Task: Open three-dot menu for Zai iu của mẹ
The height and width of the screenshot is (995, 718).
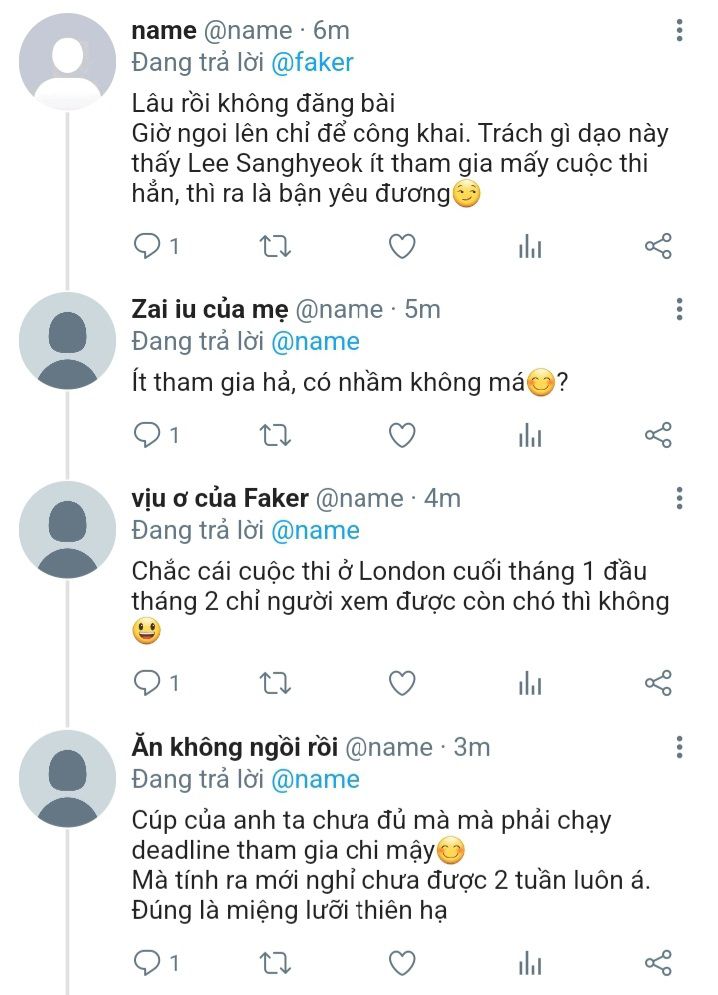Action: (679, 309)
